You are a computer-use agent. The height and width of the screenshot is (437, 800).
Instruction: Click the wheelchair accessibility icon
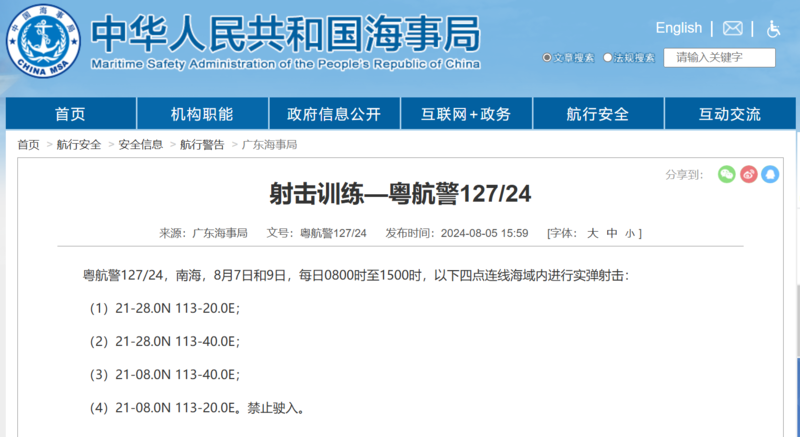pyautogui.click(x=773, y=28)
